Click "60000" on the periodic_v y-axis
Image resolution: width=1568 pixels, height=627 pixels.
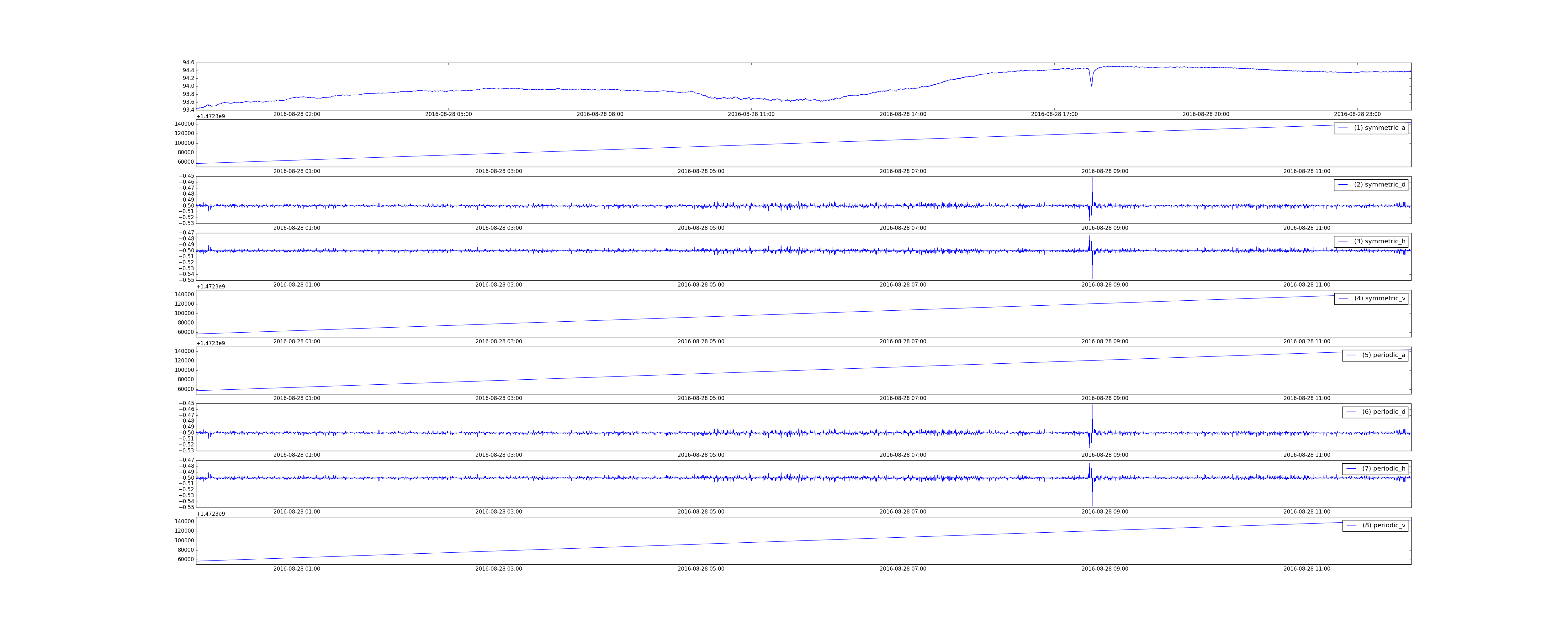tap(186, 559)
